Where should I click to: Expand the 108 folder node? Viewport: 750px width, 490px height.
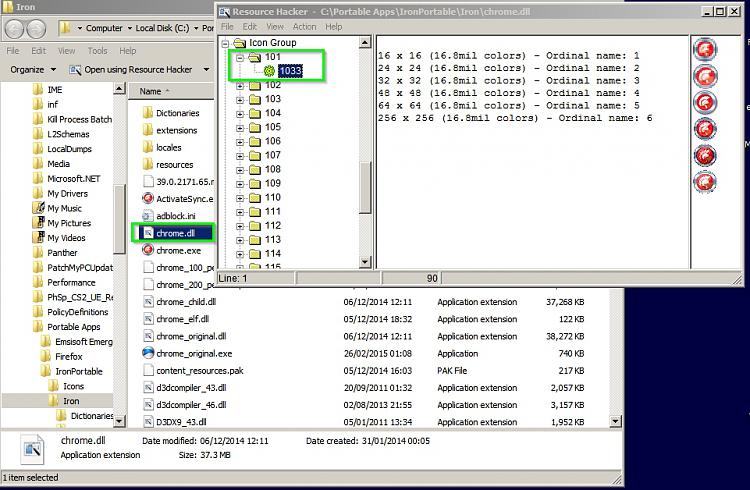240,170
